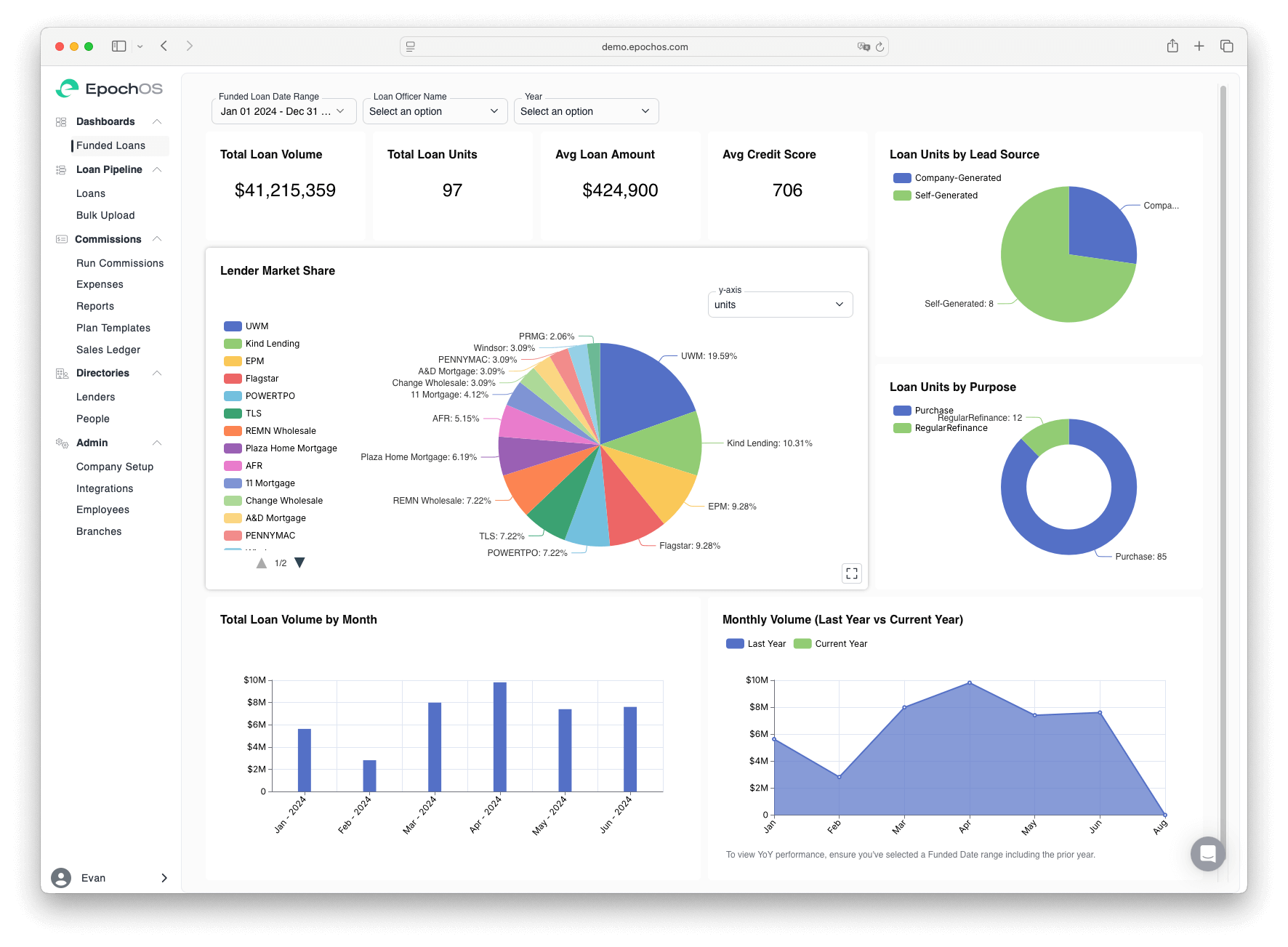Open the Expenses page
The width and height of the screenshot is (1288, 947).
coord(100,284)
